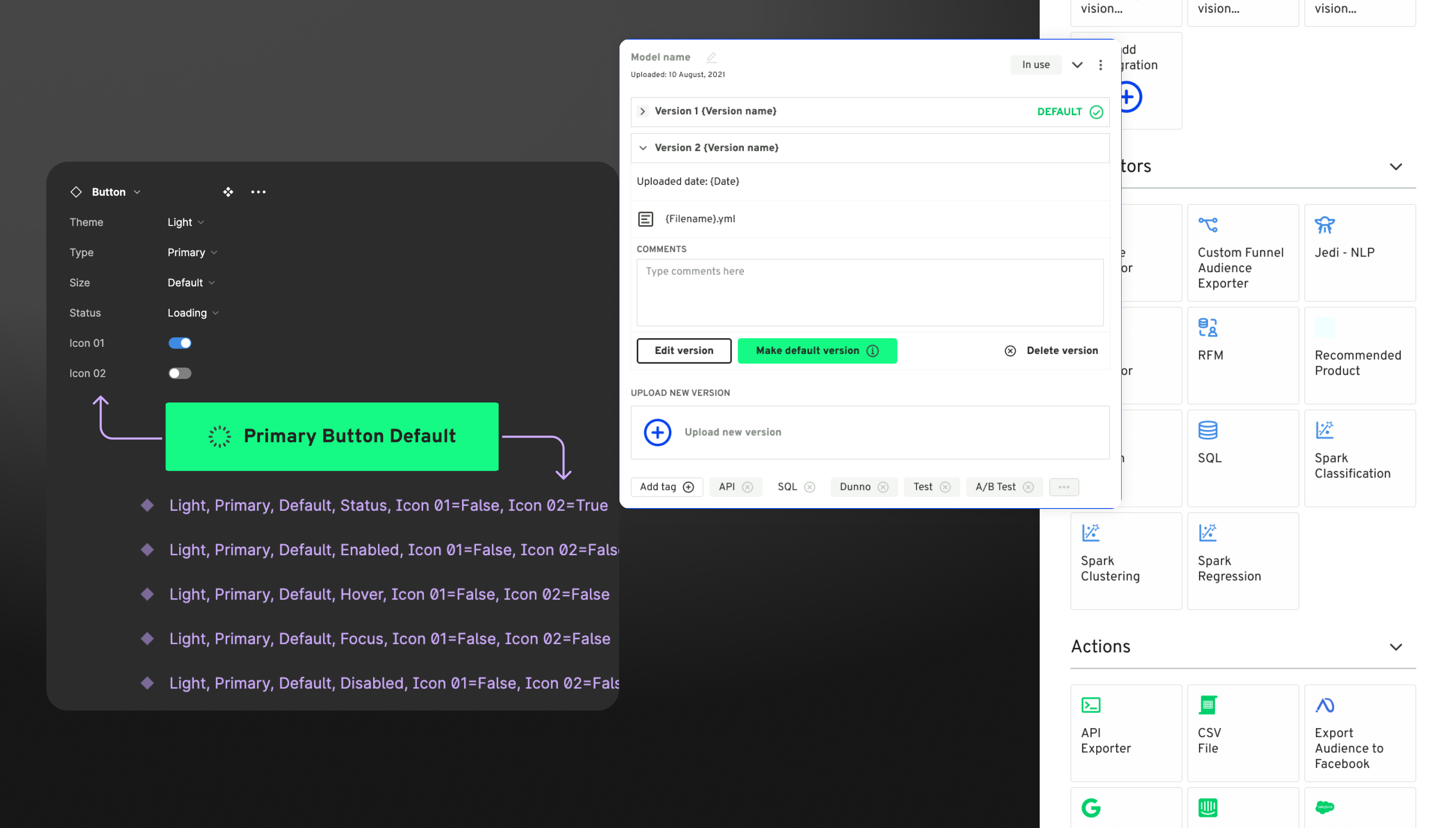Click the "Uploaded: 10 August, 2021" text
The width and height of the screenshot is (1456, 828).
pyautogui.click(x=677, y=74)
